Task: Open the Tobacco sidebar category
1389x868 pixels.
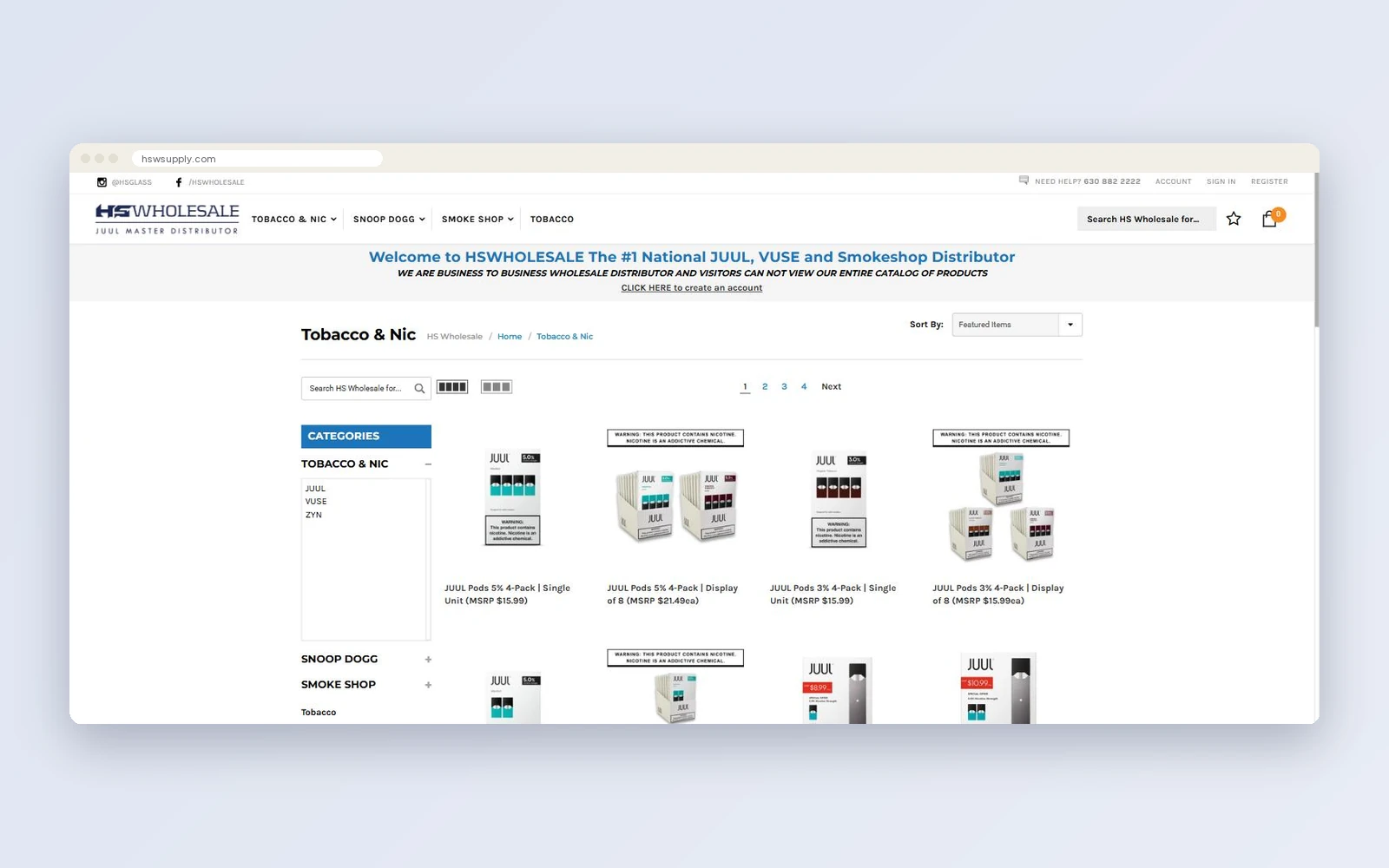Action: (319, 713)
